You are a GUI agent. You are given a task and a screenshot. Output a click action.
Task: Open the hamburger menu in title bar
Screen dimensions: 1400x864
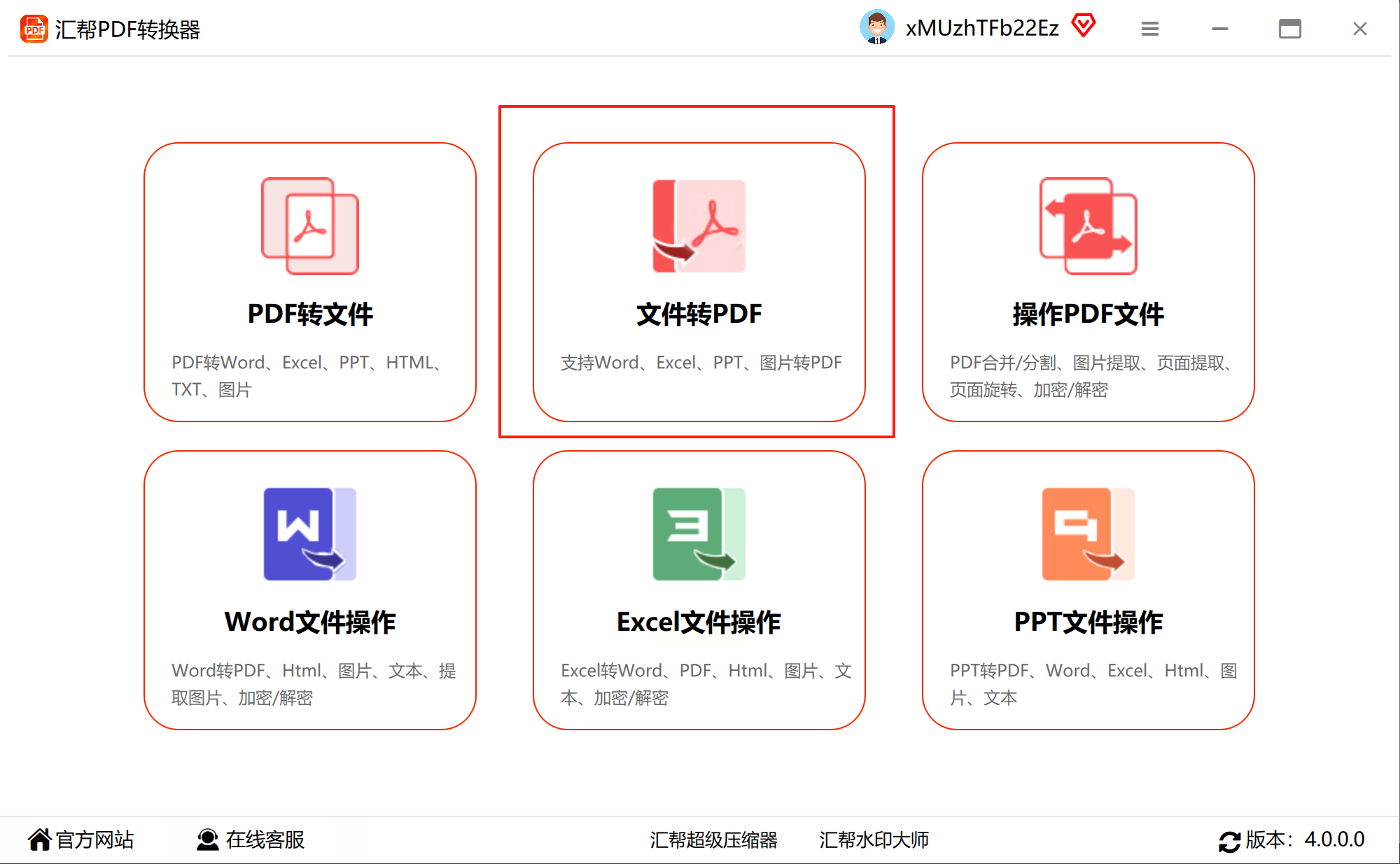(1149, 29)
